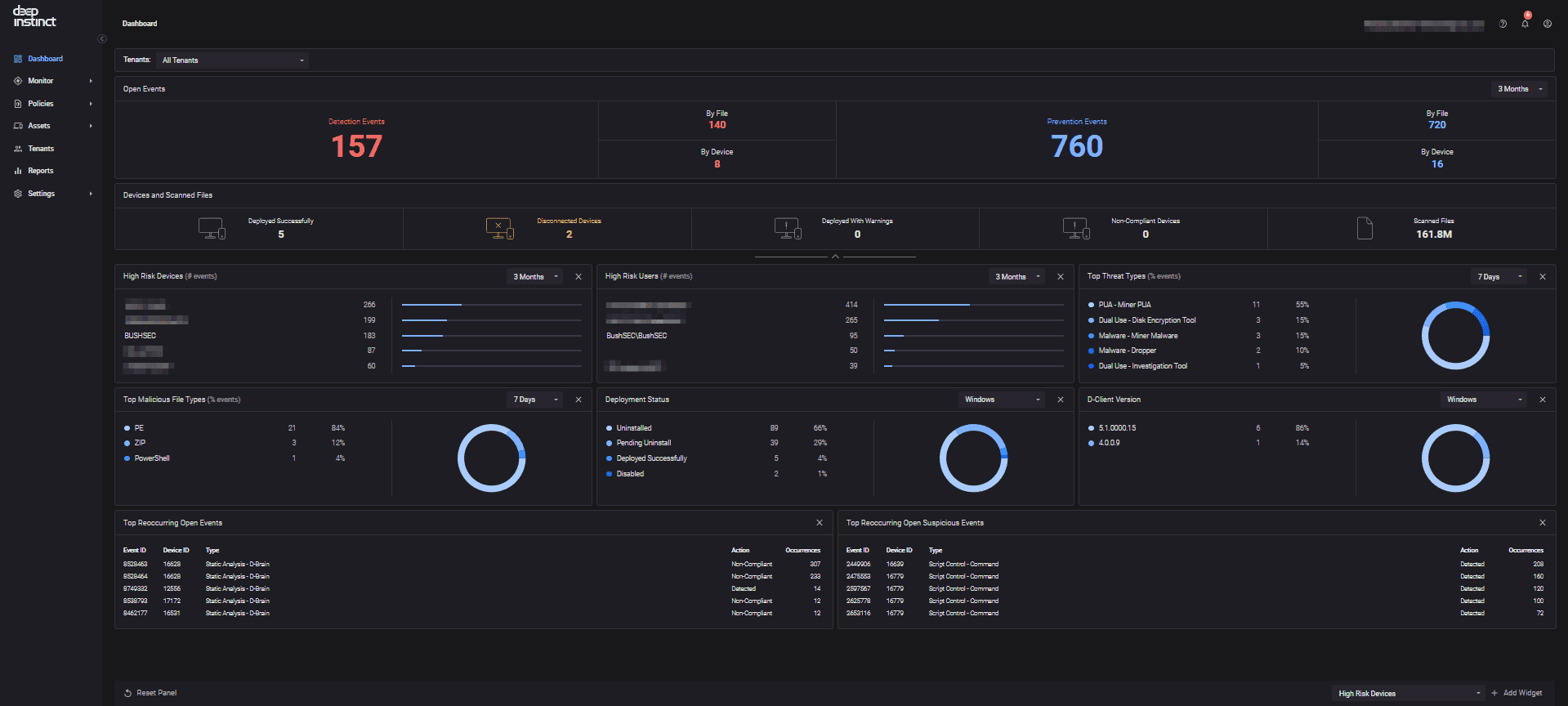
Task: Select the PUA - Miner PUA legend bullet
Action: click(1091, 305)
